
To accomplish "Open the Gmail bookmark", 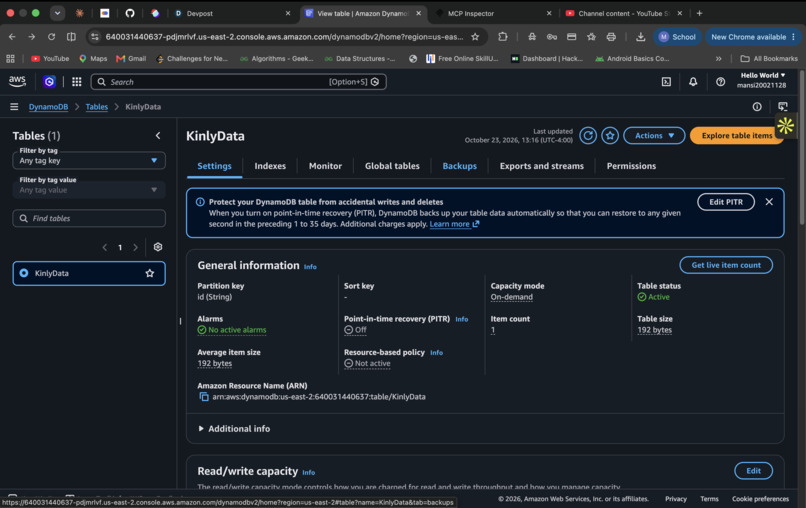I will pos(132,59).
